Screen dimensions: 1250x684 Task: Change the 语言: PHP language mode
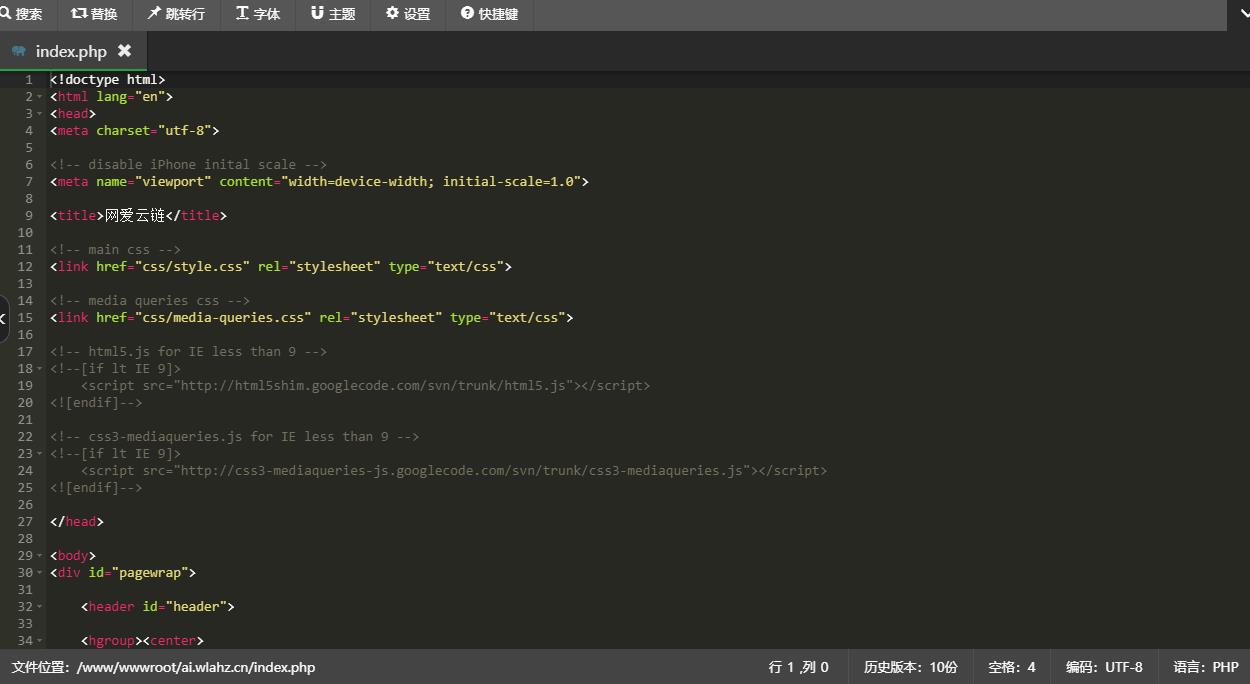pos(1206,667)
